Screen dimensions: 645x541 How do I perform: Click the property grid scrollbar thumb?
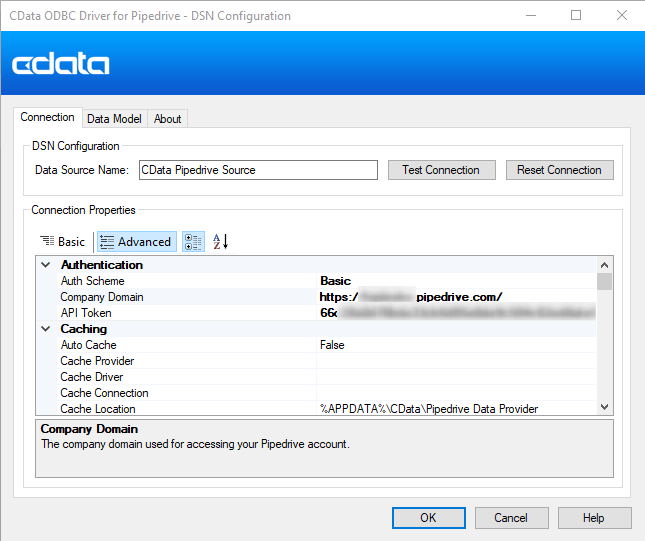[604, 282]
